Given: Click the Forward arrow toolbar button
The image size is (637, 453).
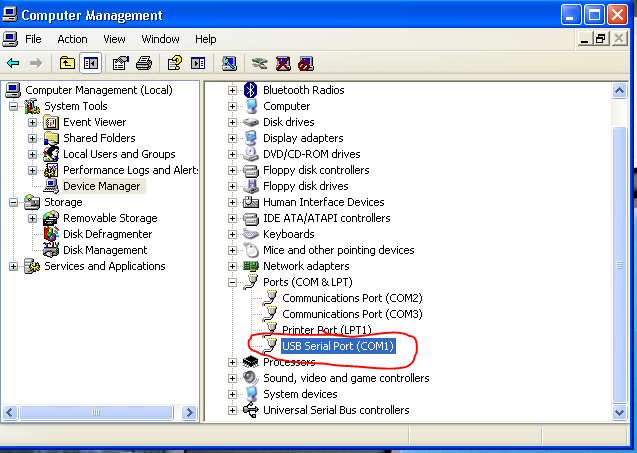Looking at the screenshot, I should 36,63.
